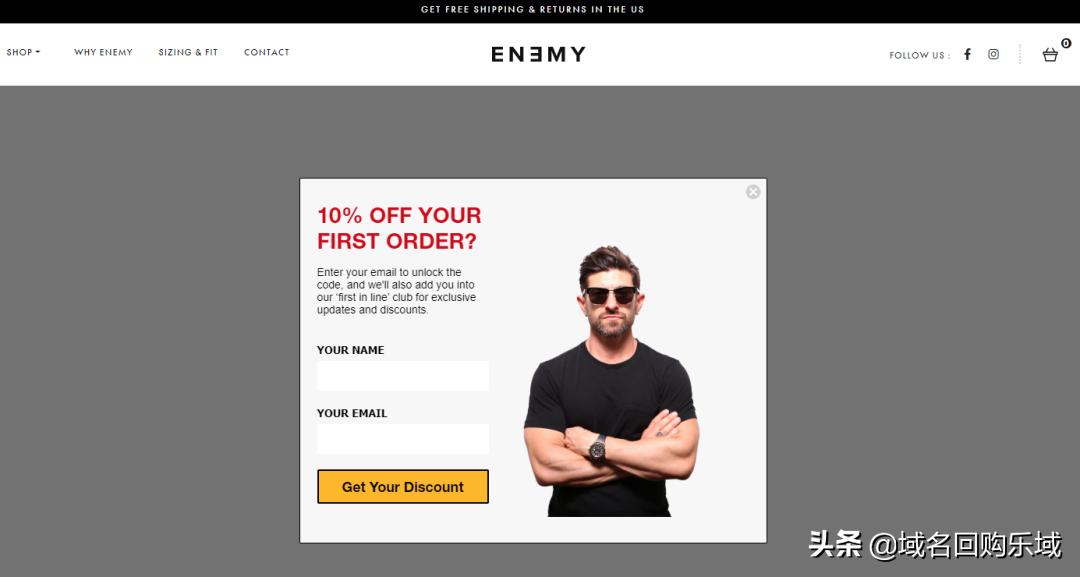Click the FOLLOW US label
This screenshot has width=1080, height=577.
(920, 55)
